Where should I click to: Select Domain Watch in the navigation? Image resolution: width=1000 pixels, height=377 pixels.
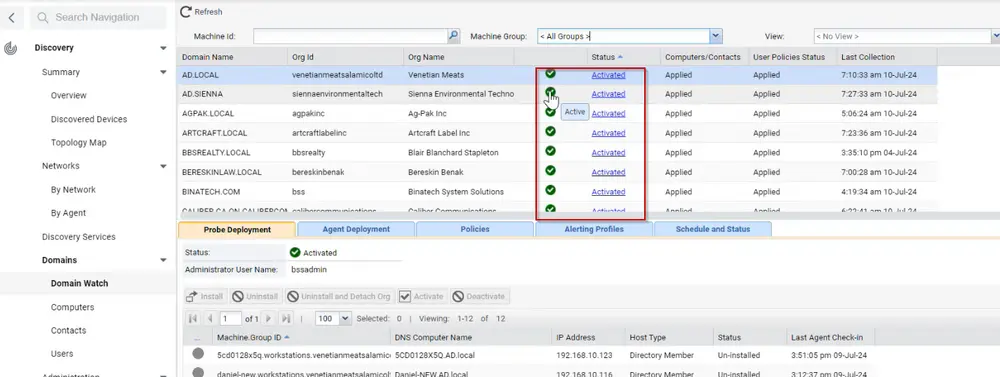pyautogui.click(x=80, y=284)
